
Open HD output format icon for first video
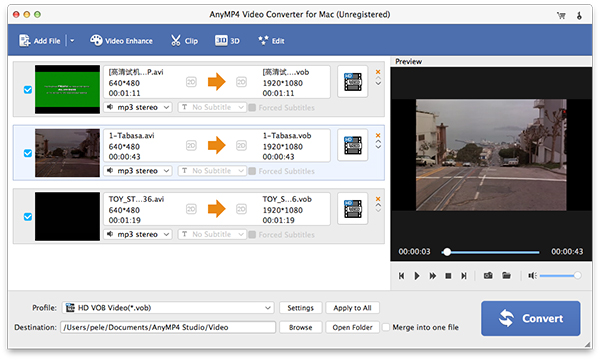[352, 81]
